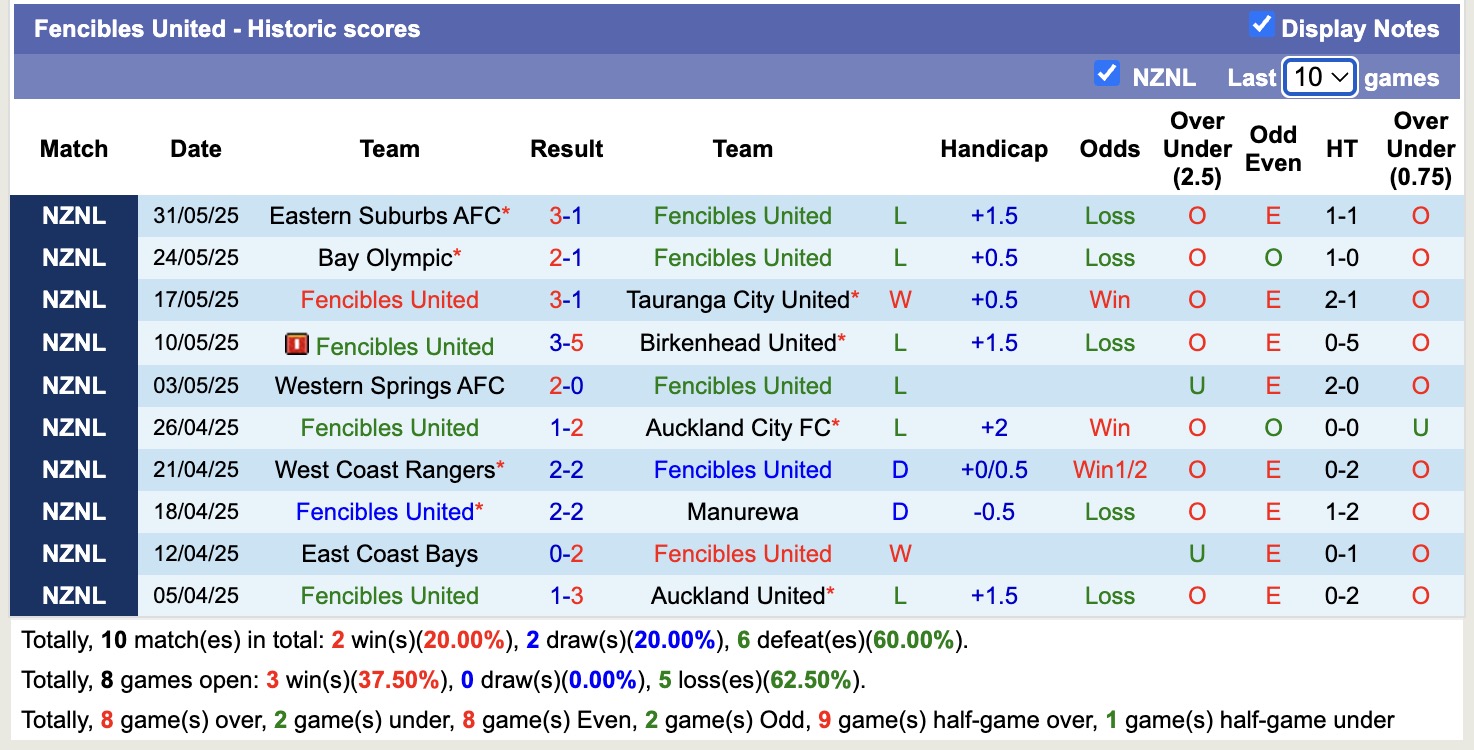Open East Coast Bays team page

click(389, 553)
